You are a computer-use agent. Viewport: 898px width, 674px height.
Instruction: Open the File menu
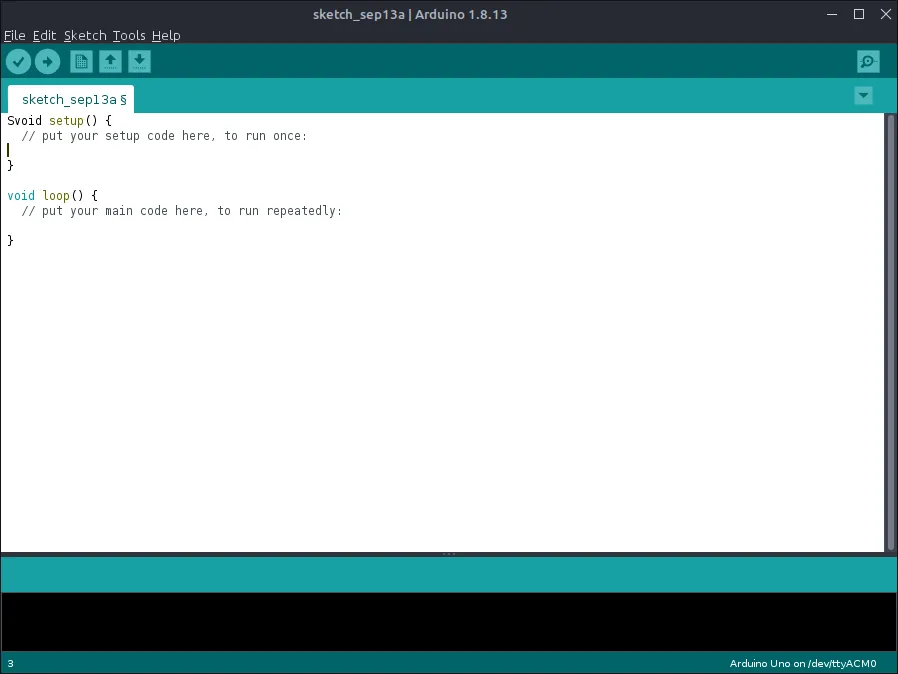15,35
